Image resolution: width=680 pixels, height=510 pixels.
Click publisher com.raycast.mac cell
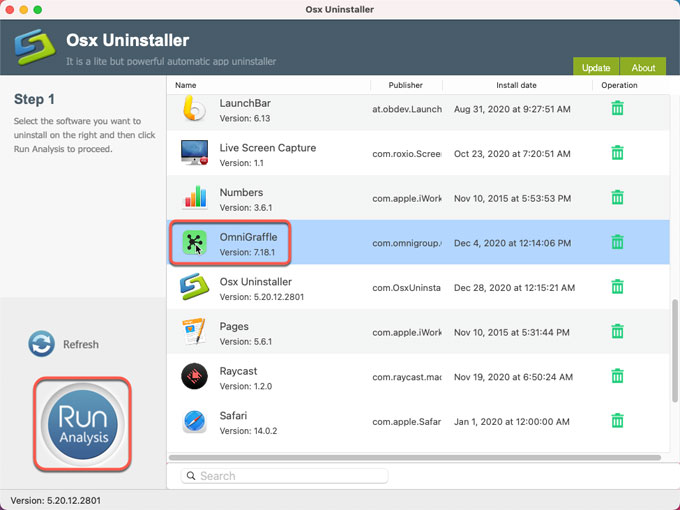[407, 377]
